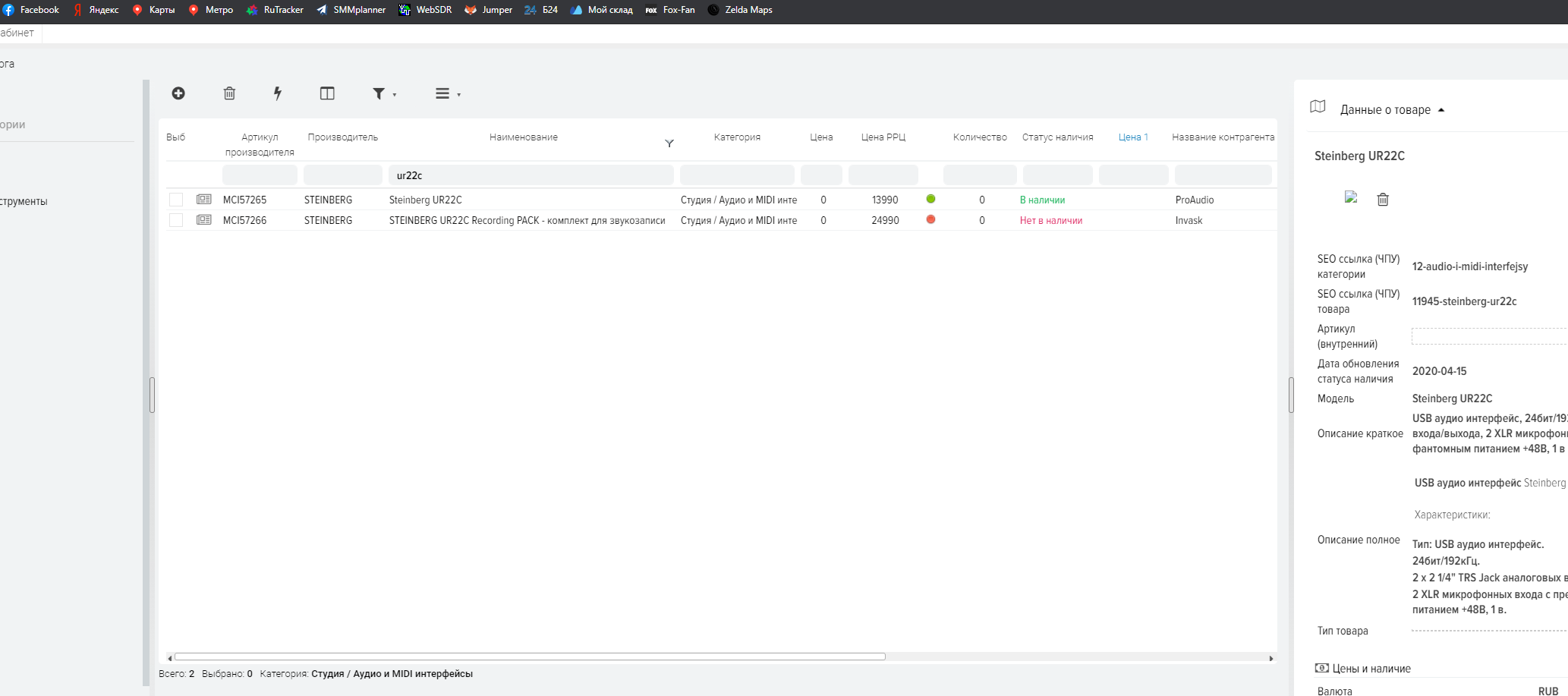Open the Метро bookmark
This screenshot has height=696, width=1568.
(x=211, y=10)
